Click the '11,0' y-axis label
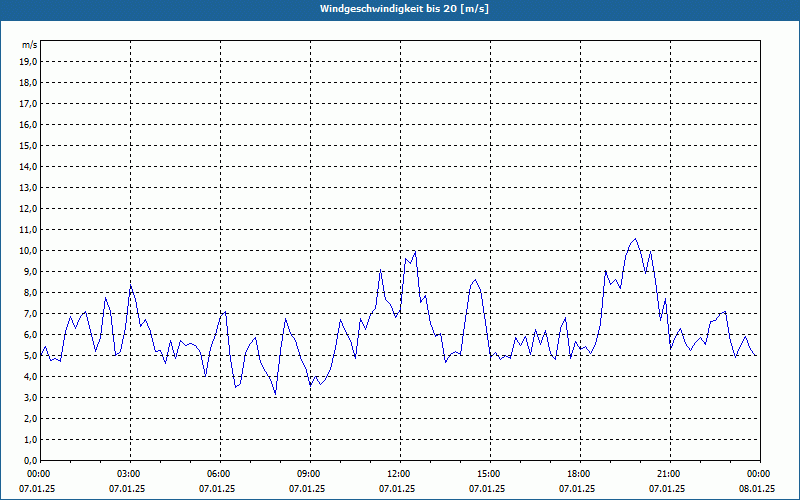Viewport: 800px width, 500px height. [29, 230]
